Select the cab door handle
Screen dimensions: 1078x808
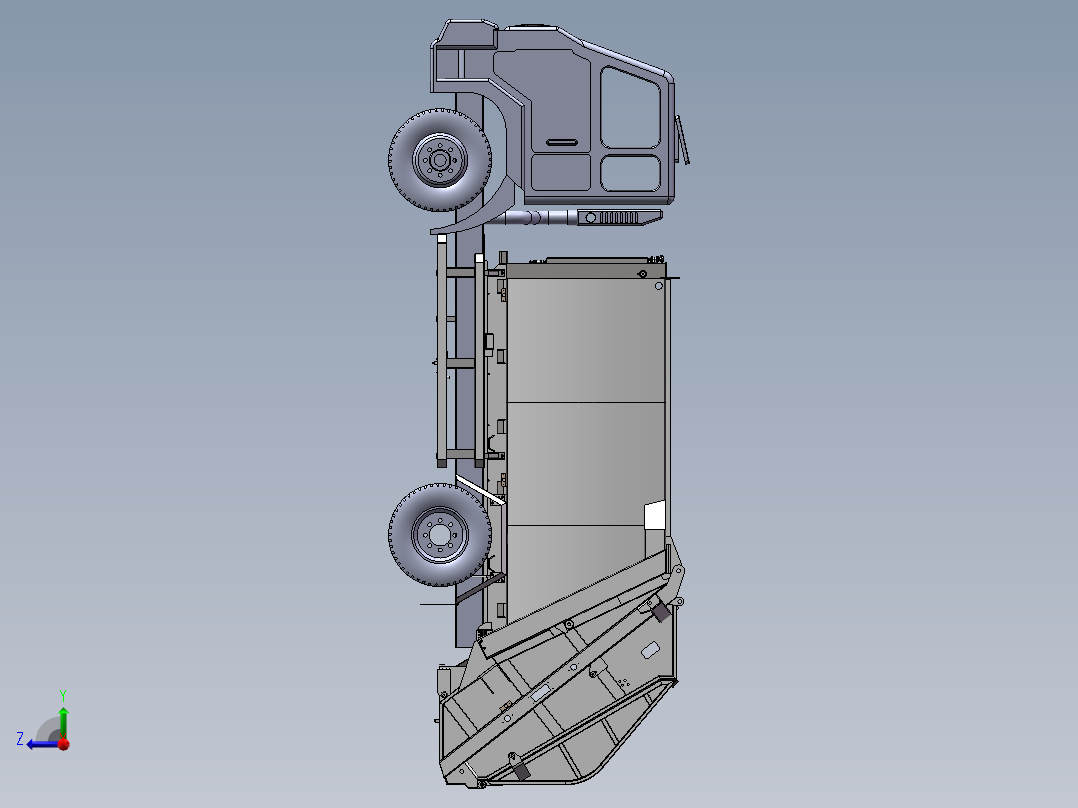[x=562, y=142]
